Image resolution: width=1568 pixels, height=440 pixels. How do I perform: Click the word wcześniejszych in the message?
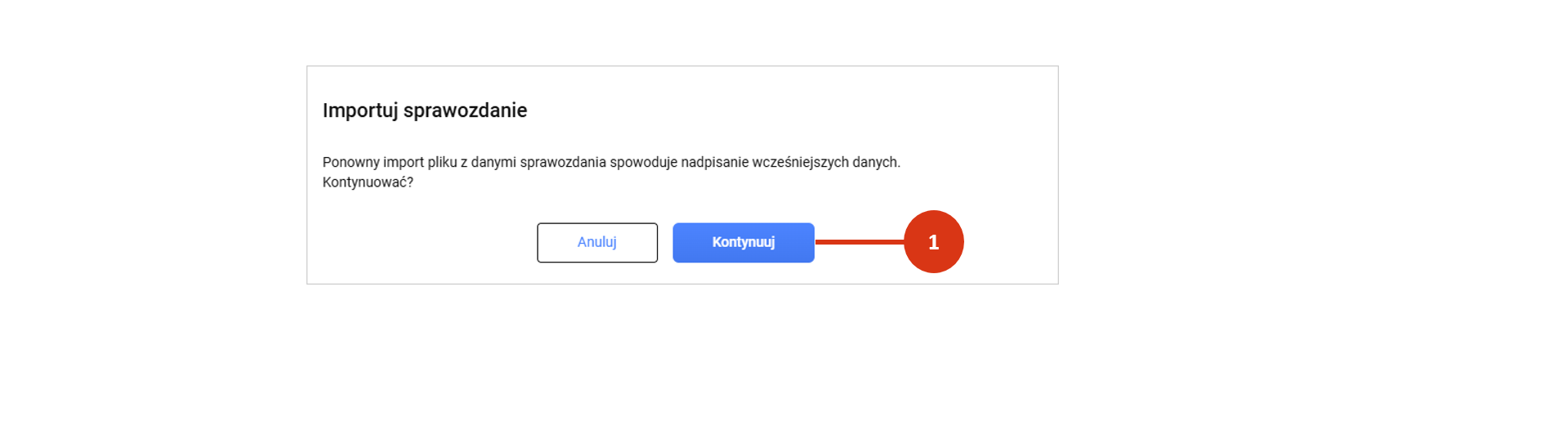(x=800, y=162)
